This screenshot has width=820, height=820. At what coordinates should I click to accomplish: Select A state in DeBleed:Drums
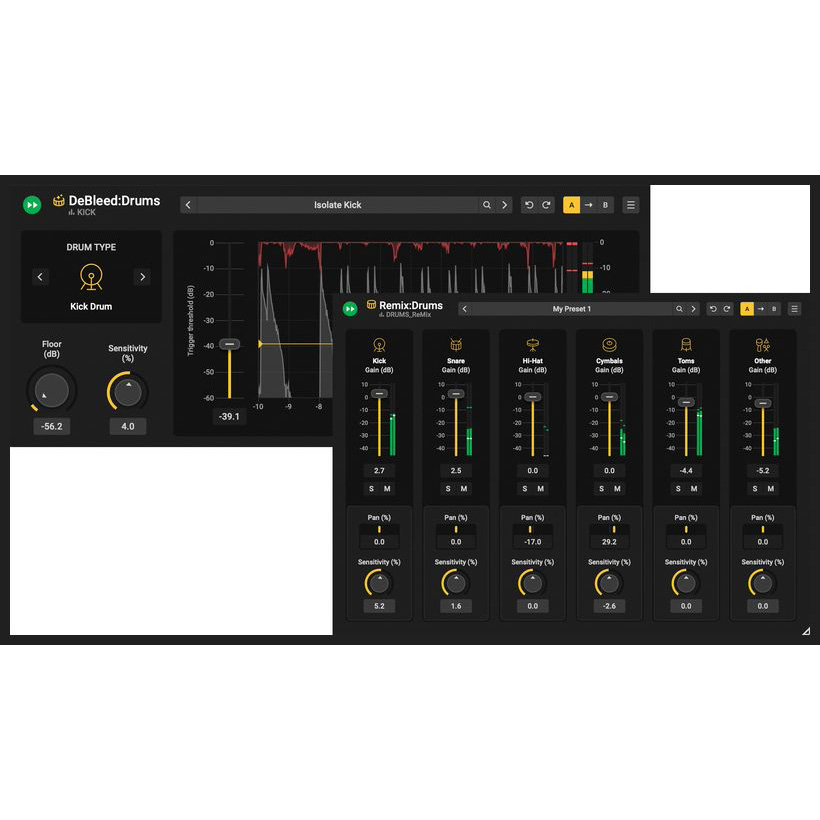point(571,205)
